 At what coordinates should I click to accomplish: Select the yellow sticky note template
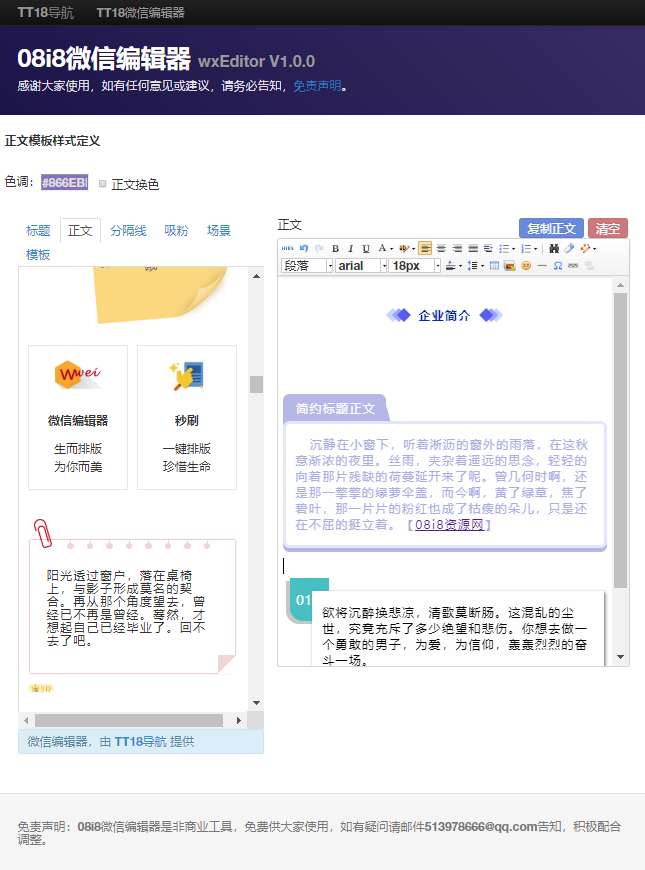coord(162,295)
